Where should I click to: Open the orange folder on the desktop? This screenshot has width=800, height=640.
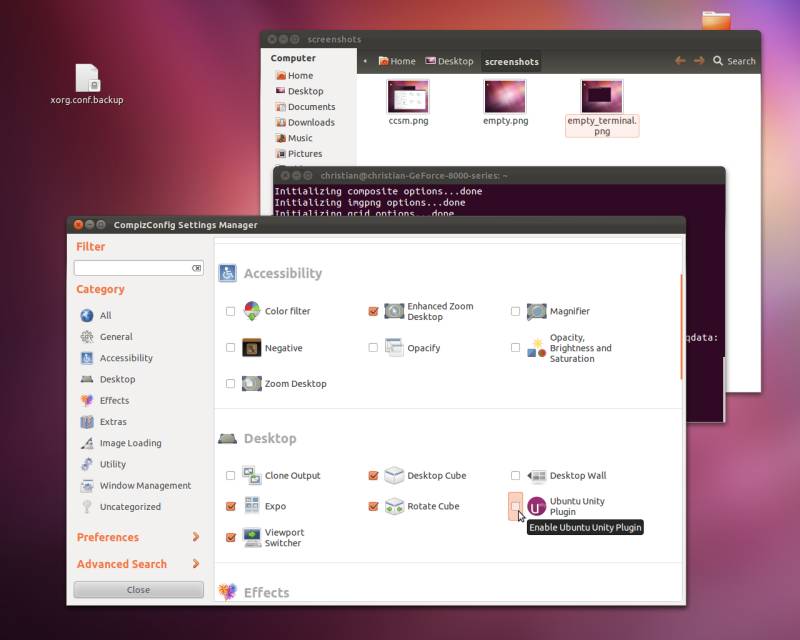(x=716, y=20)
